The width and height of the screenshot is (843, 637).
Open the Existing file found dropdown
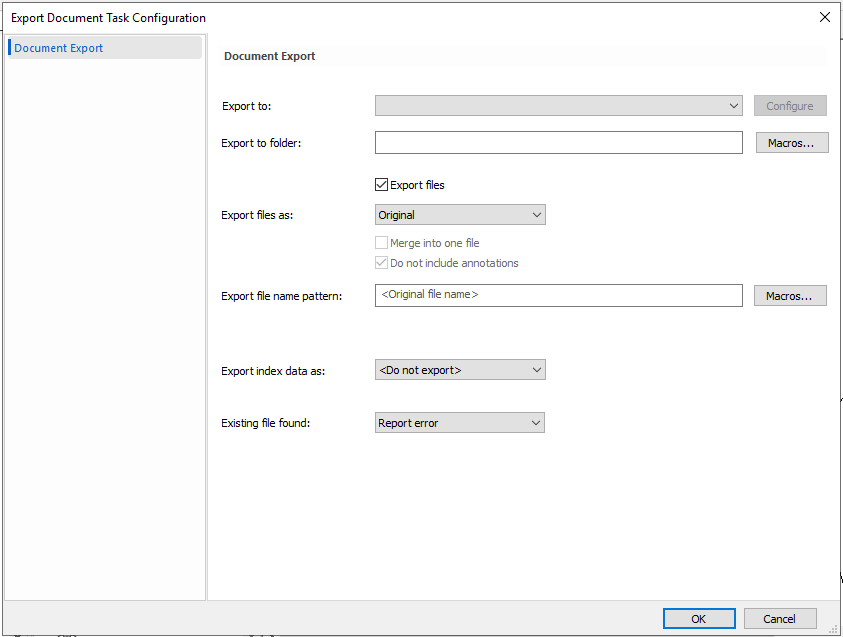(x=460, y=423)
